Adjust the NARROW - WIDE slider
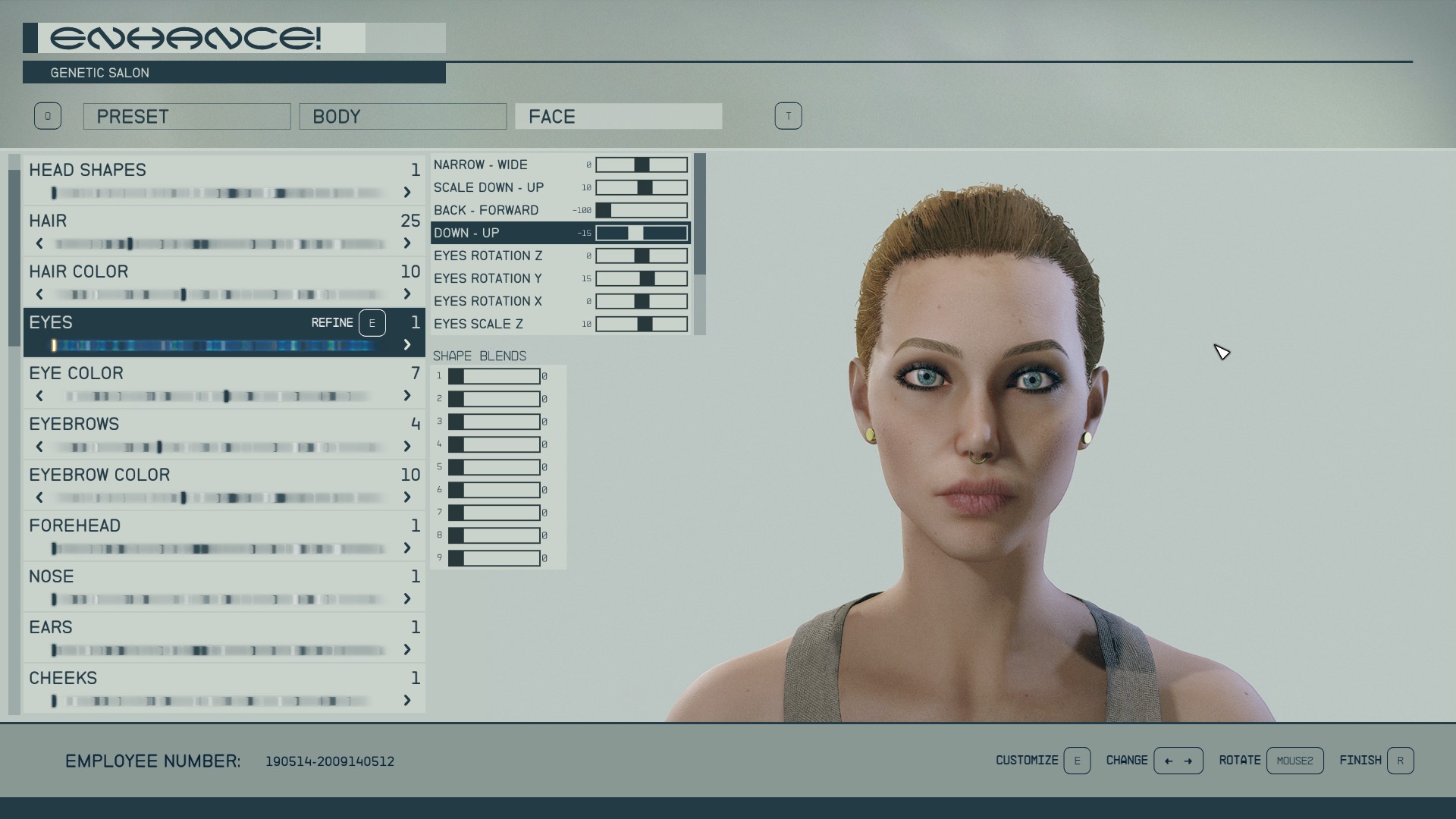 point(642,165)
